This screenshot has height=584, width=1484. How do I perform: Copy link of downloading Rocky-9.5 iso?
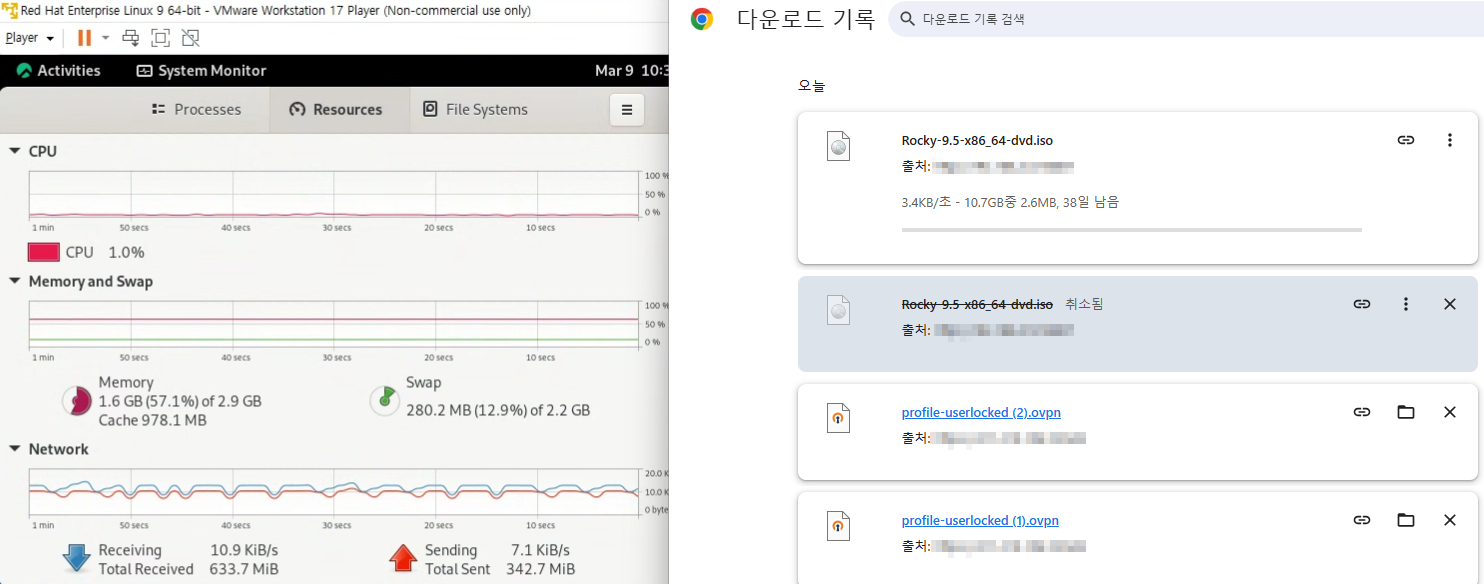[x=1406, y=140]
